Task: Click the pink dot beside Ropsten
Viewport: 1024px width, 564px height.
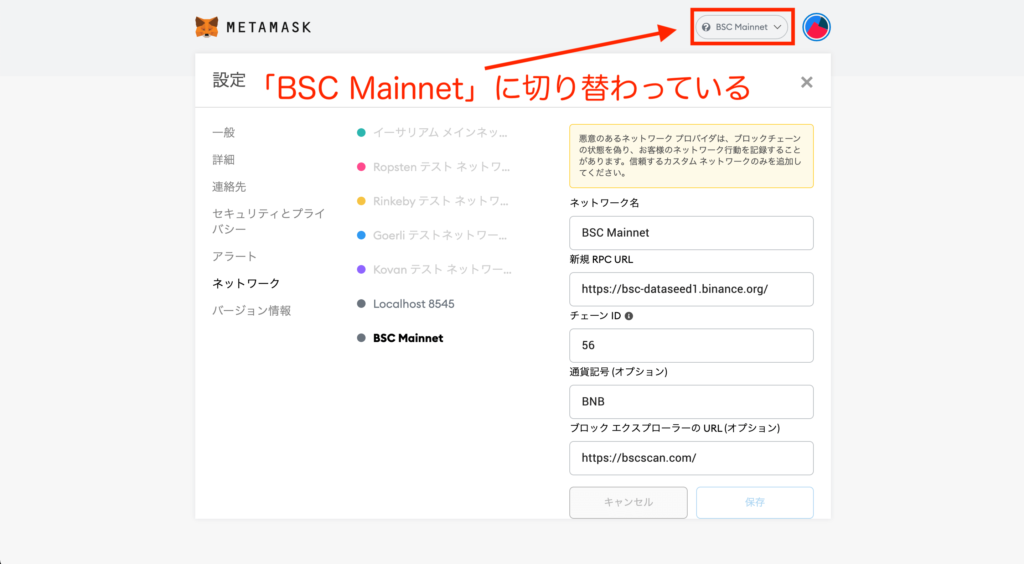Action: coord(361,167)
